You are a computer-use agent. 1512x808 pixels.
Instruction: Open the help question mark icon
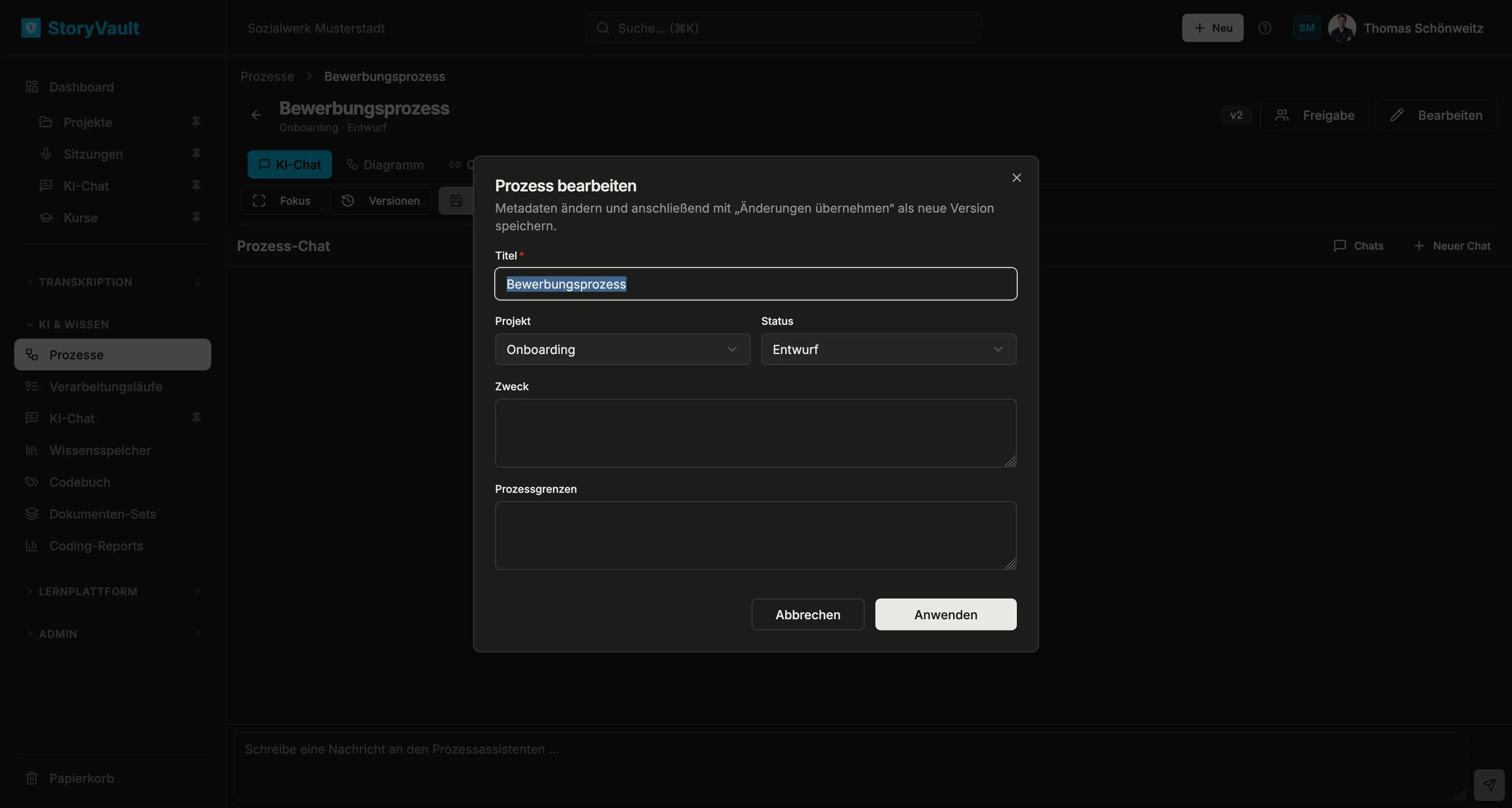1265,27
